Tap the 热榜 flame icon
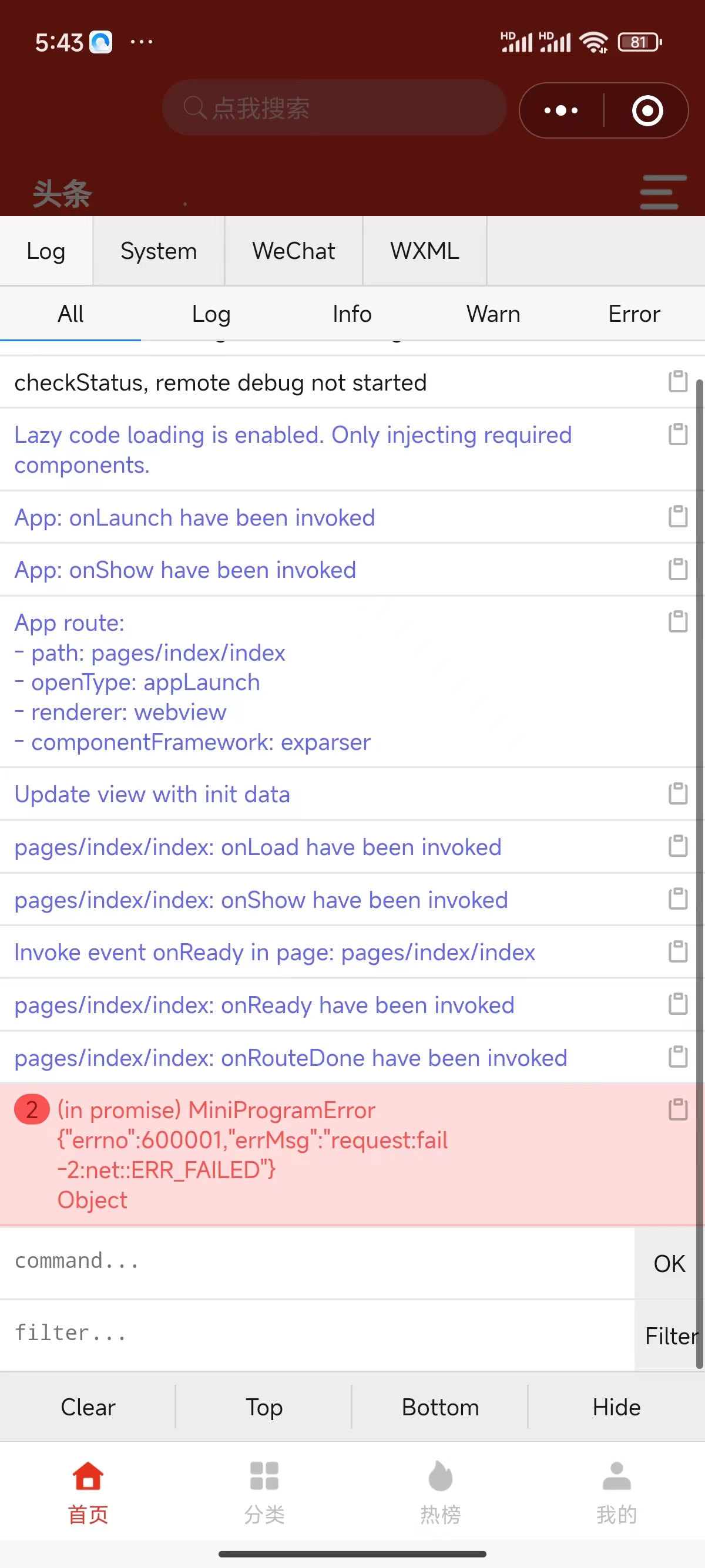705x1568 pixels. 440,1476
